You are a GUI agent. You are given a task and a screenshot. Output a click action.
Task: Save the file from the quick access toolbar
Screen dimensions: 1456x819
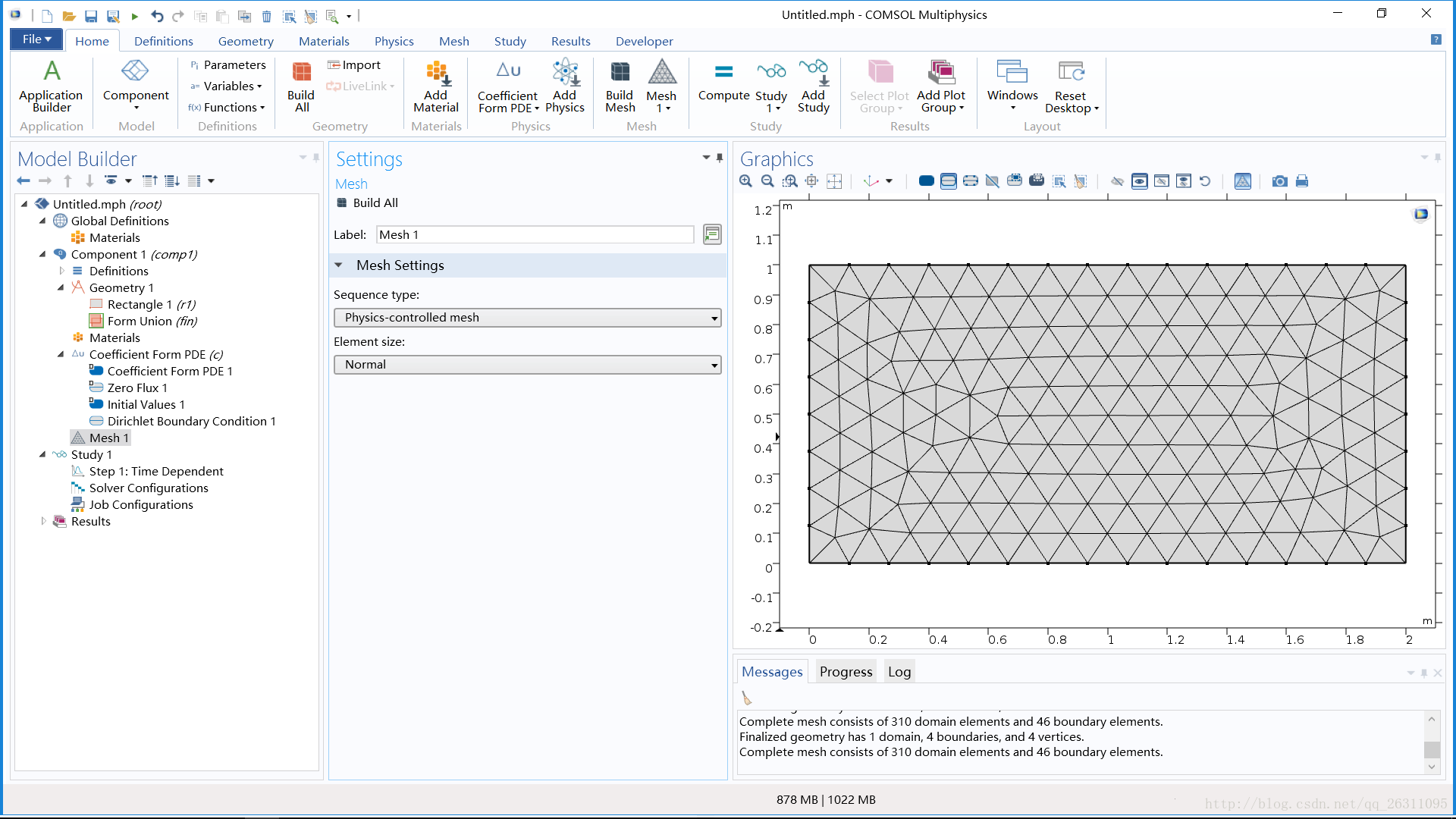point(91,16)
